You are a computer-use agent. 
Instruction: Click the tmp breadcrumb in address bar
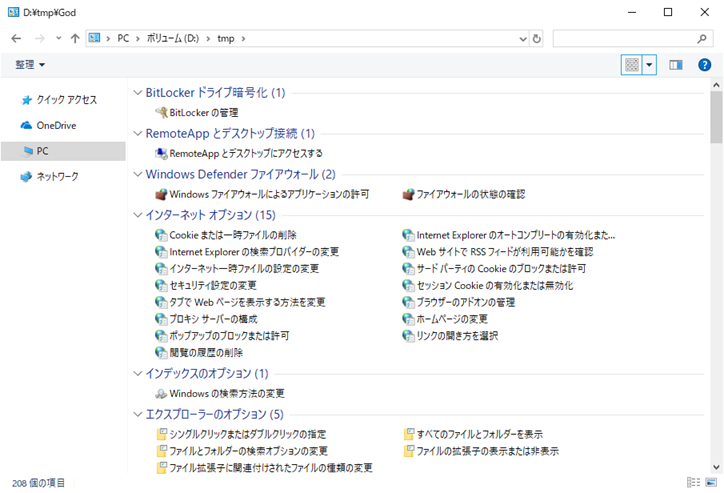pos(226,39)
